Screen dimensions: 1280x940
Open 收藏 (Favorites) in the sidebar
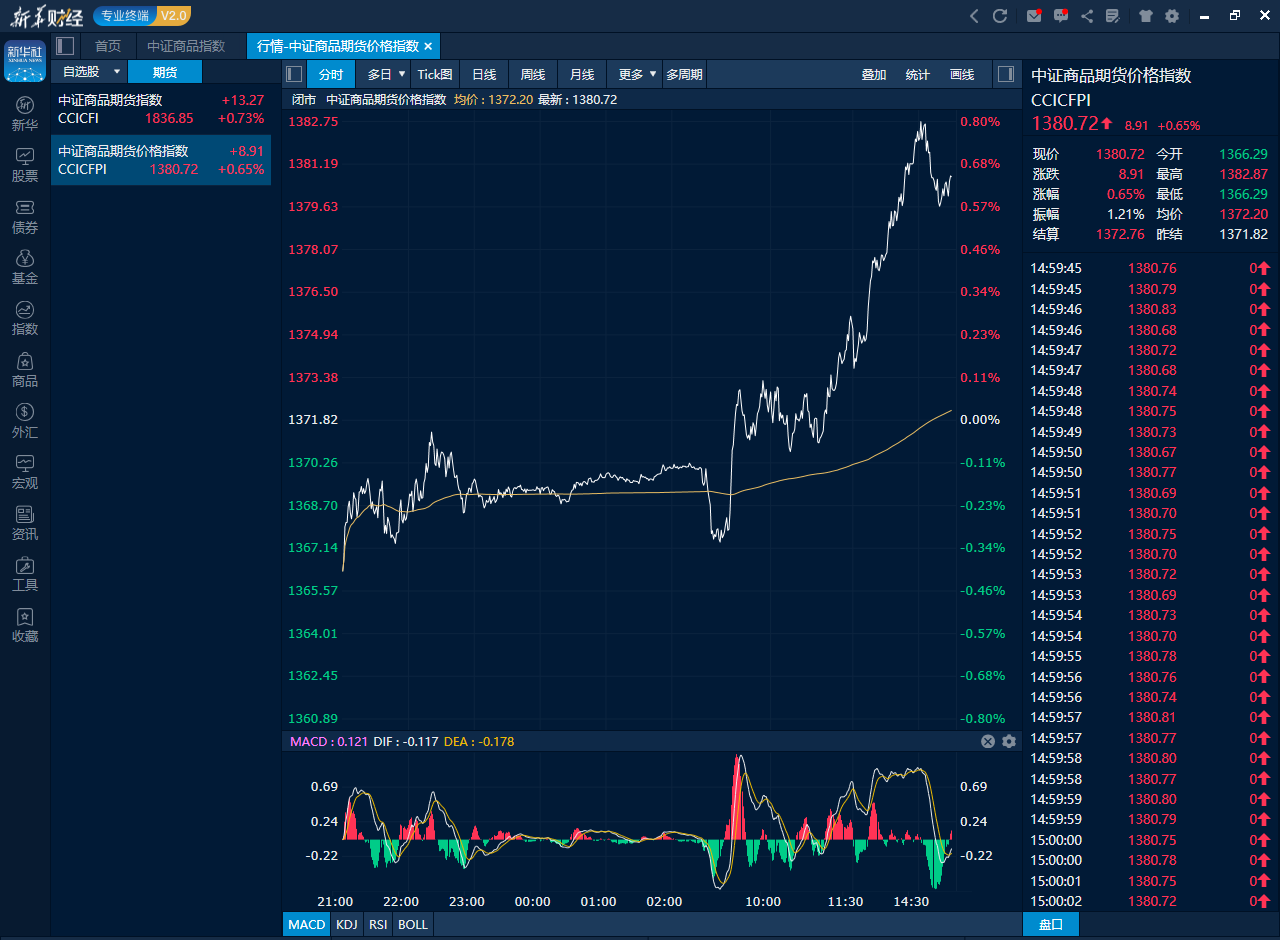25,625
